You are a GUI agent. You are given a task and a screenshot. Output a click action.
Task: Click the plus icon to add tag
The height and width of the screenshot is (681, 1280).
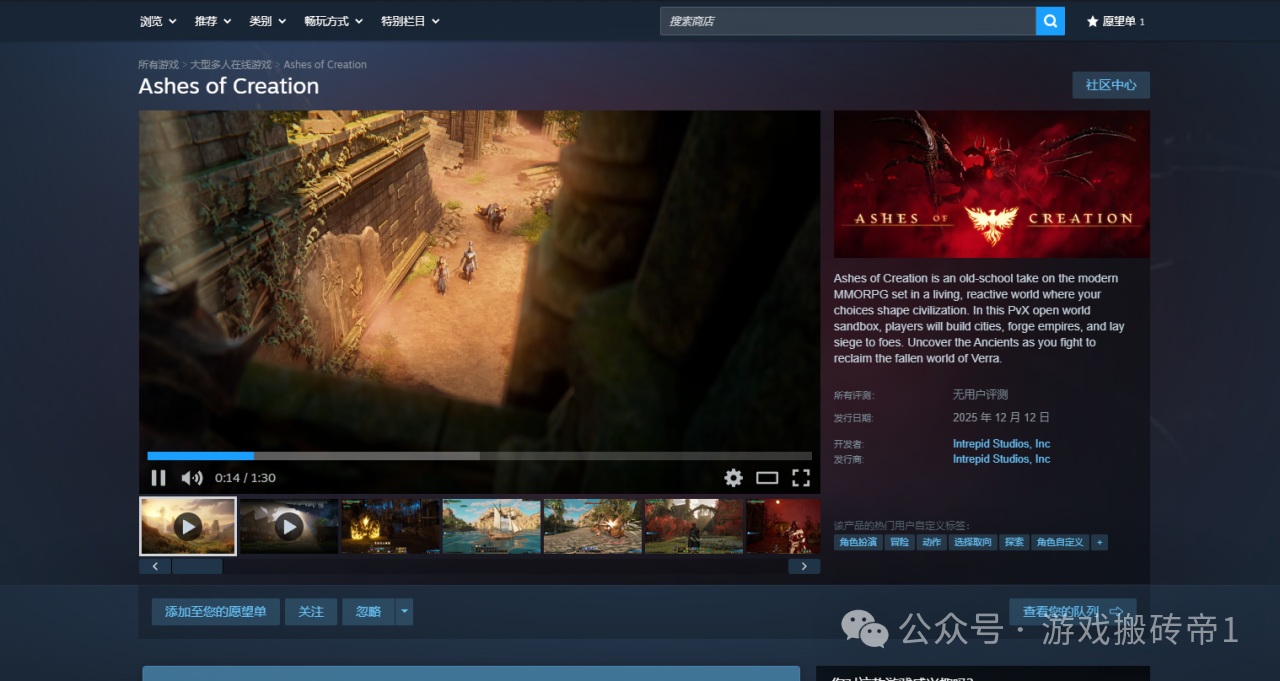point(1100,542)
